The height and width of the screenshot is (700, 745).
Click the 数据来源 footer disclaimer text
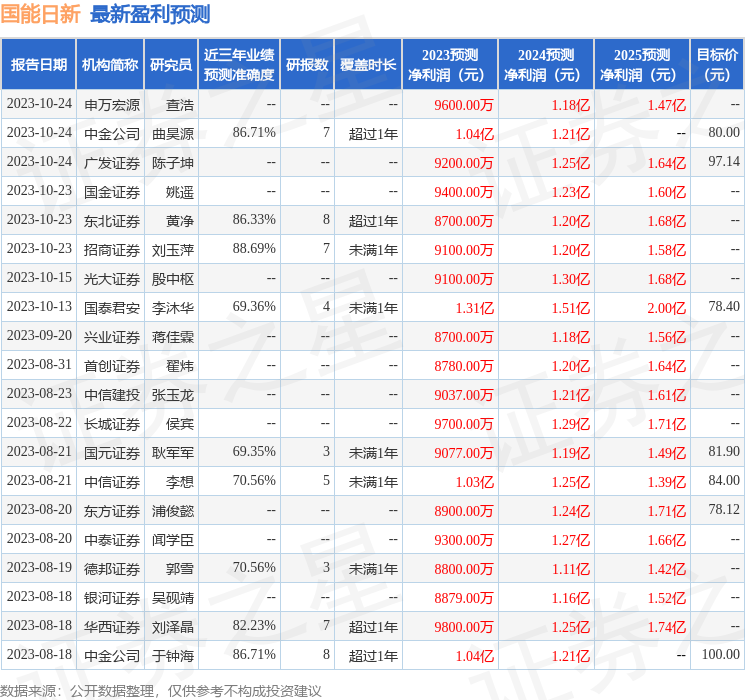(161, 690)
